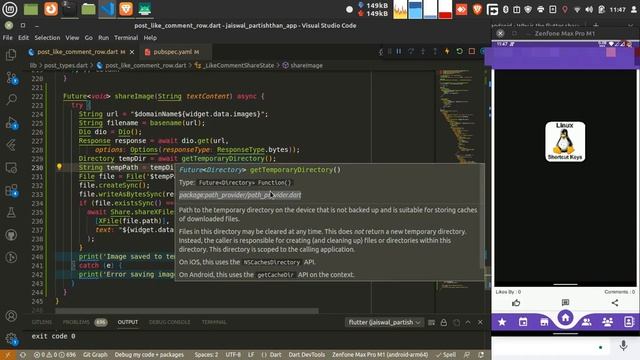Open the Accounts icon in activity bar
The image size is (640, 360).
pyautogui.click(x=11, y=316)
